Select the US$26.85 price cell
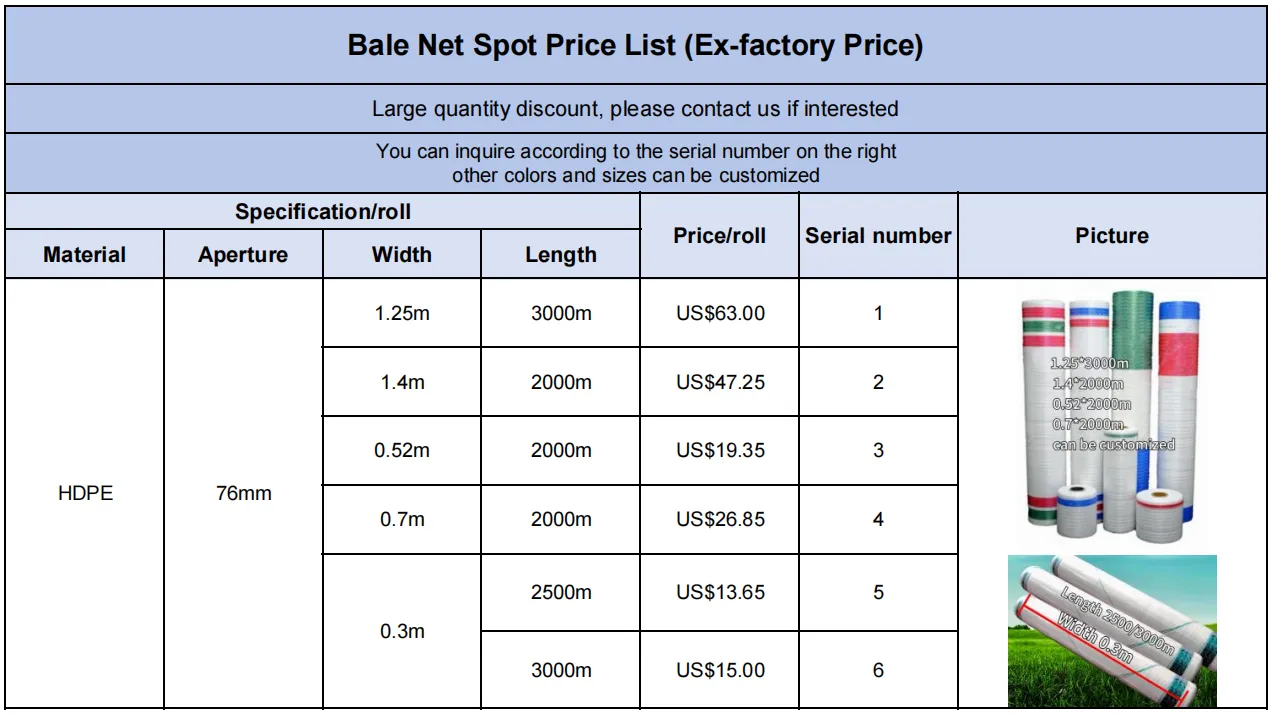 (720, 519)
